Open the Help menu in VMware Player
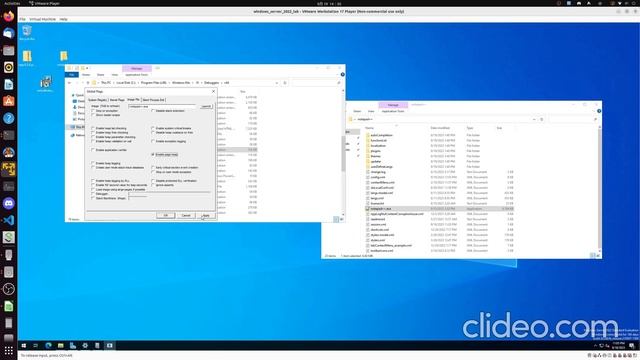This screenshot has height=360, width=640. 63,19
